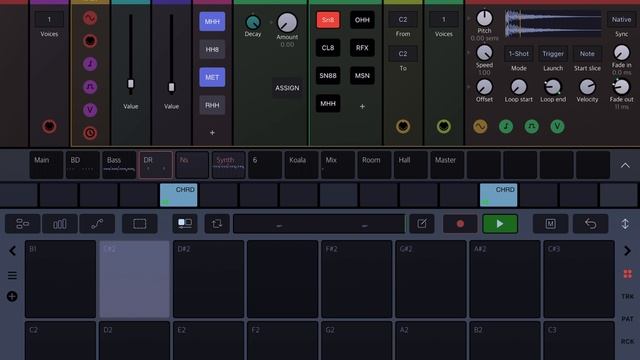
Task: Click the red clock port icon
Action: (x=90, y=133)
